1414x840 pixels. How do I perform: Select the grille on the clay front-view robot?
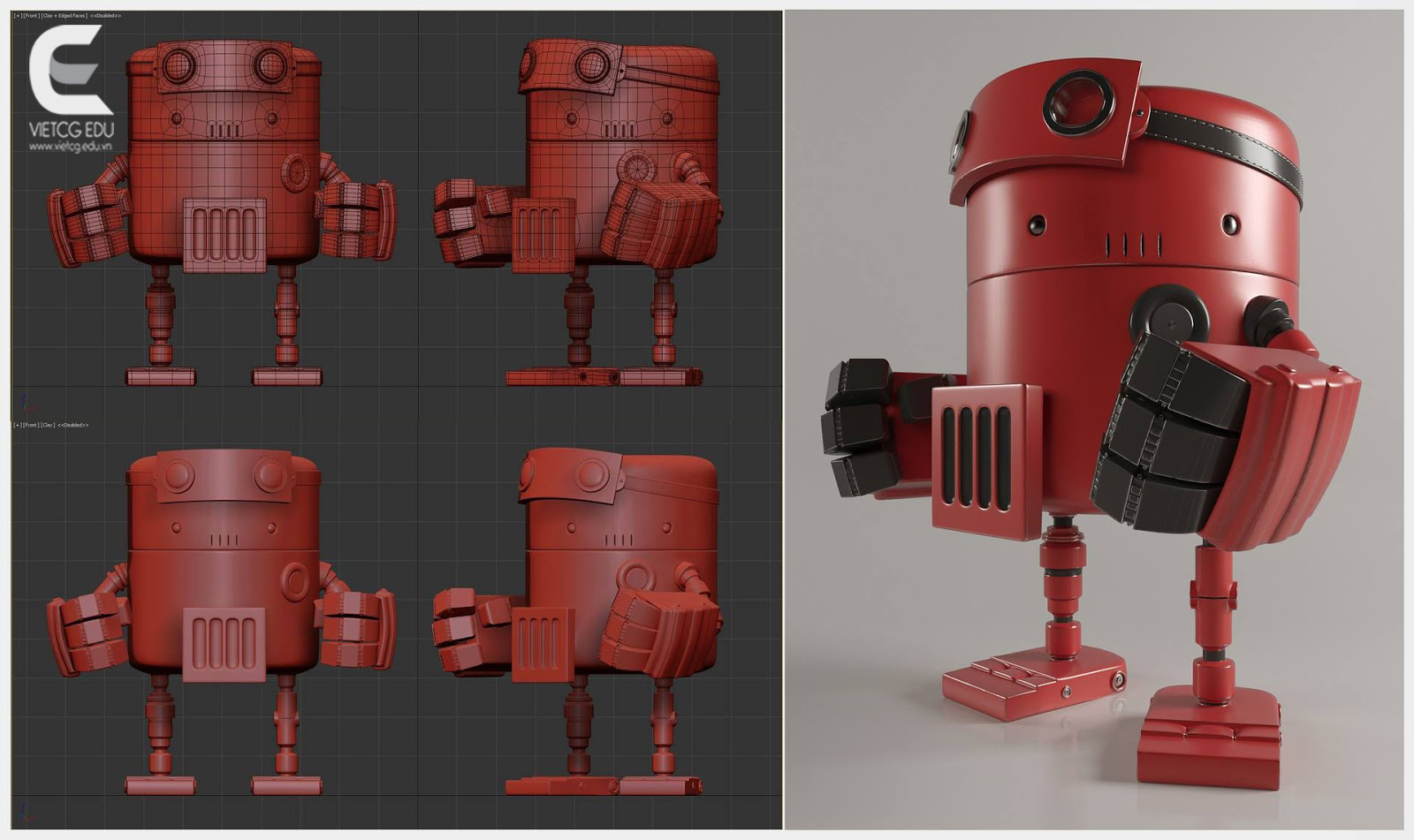tap(224, 644)
